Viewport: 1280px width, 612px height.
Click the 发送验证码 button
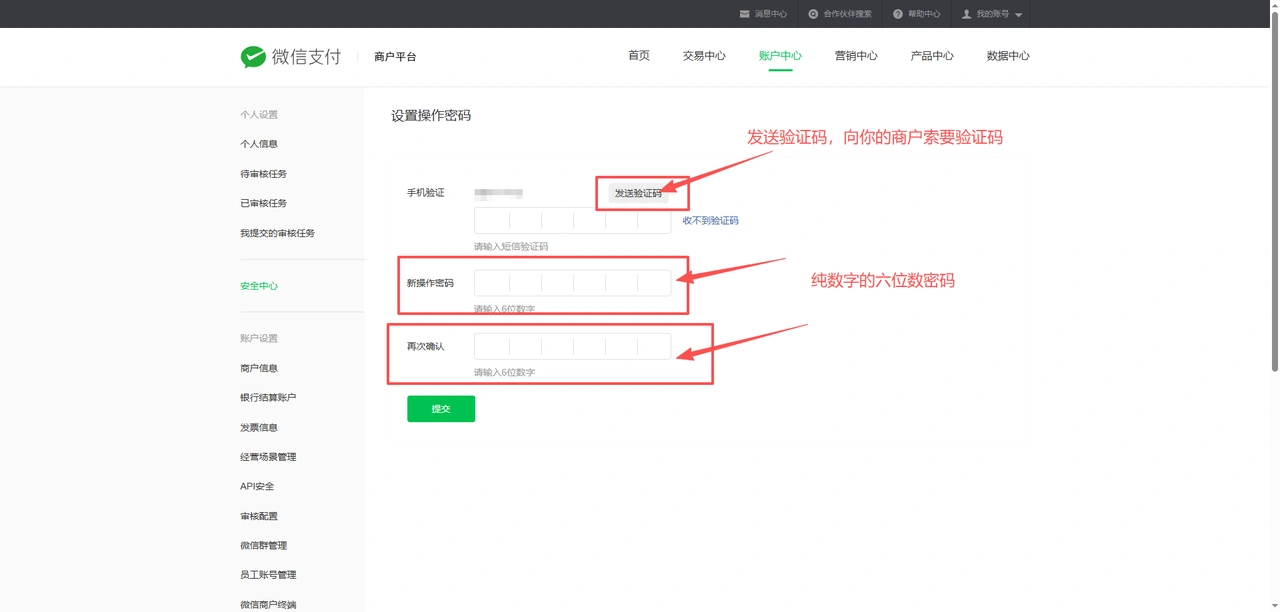pyautogui.click(x=638, y=193)
